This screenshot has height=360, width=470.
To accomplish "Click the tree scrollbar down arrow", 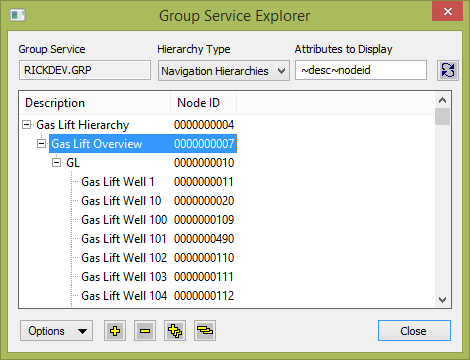I will pos(442,299).
